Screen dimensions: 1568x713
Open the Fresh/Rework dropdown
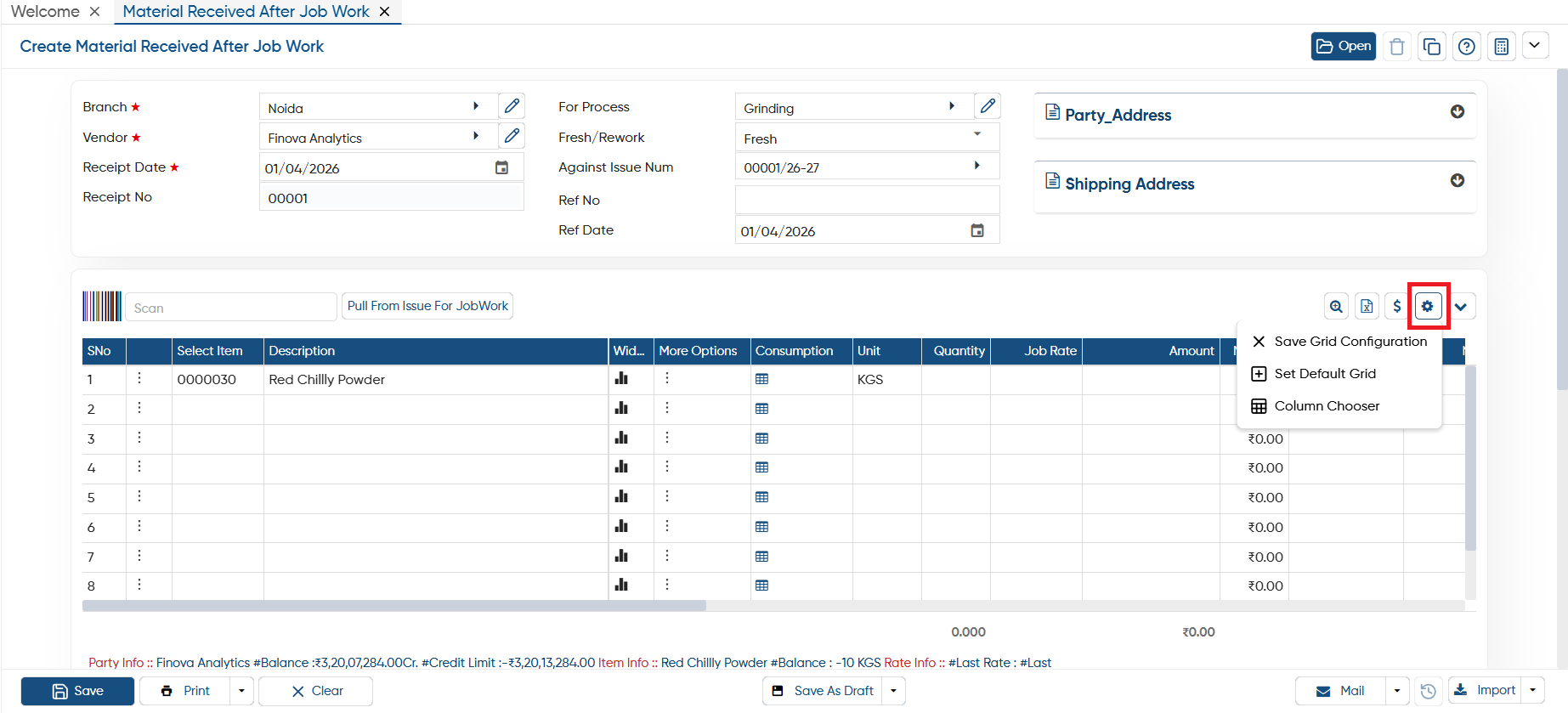867,139
